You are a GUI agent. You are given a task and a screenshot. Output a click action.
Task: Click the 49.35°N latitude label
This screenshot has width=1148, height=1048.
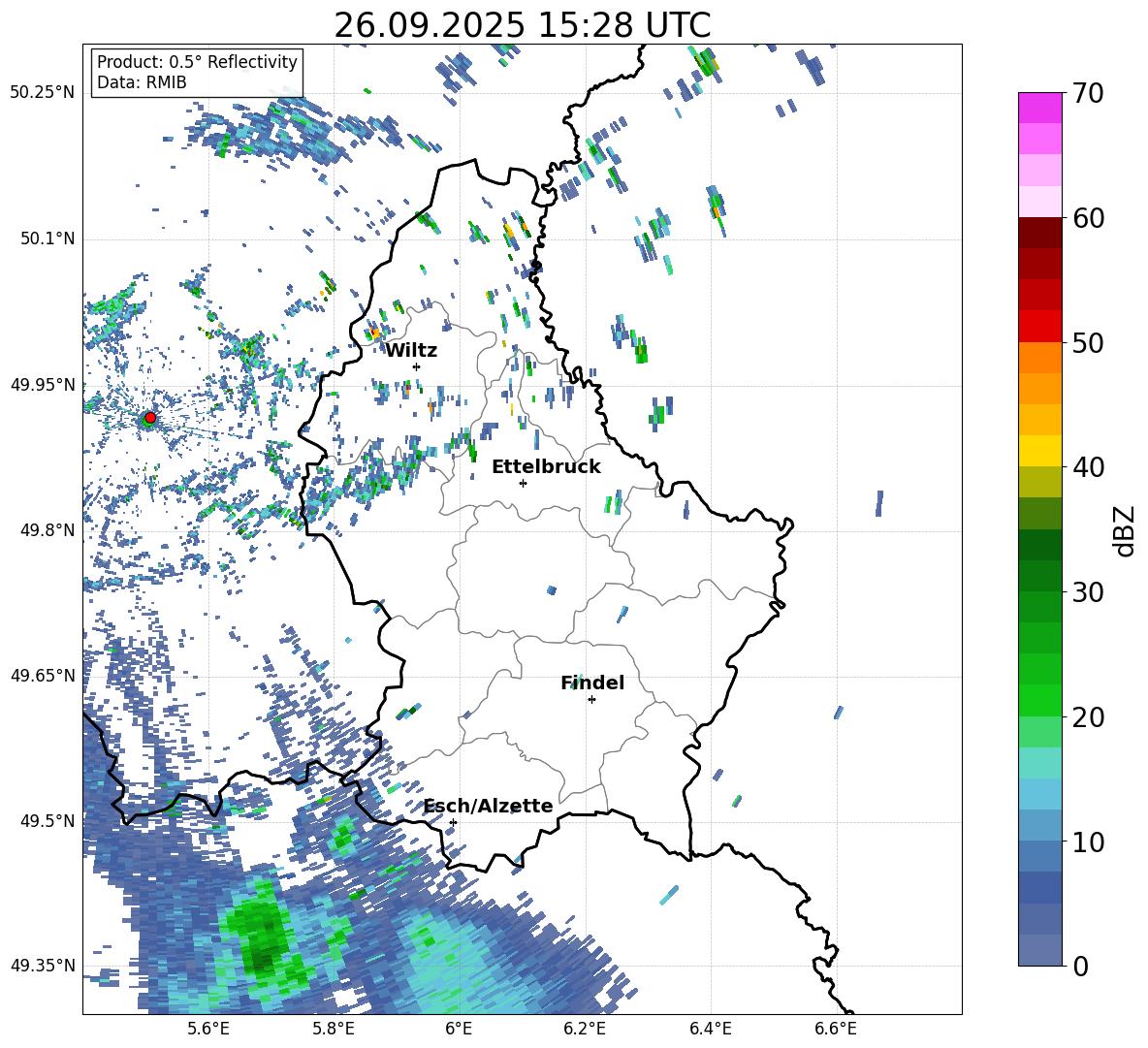tap(43, 966)
